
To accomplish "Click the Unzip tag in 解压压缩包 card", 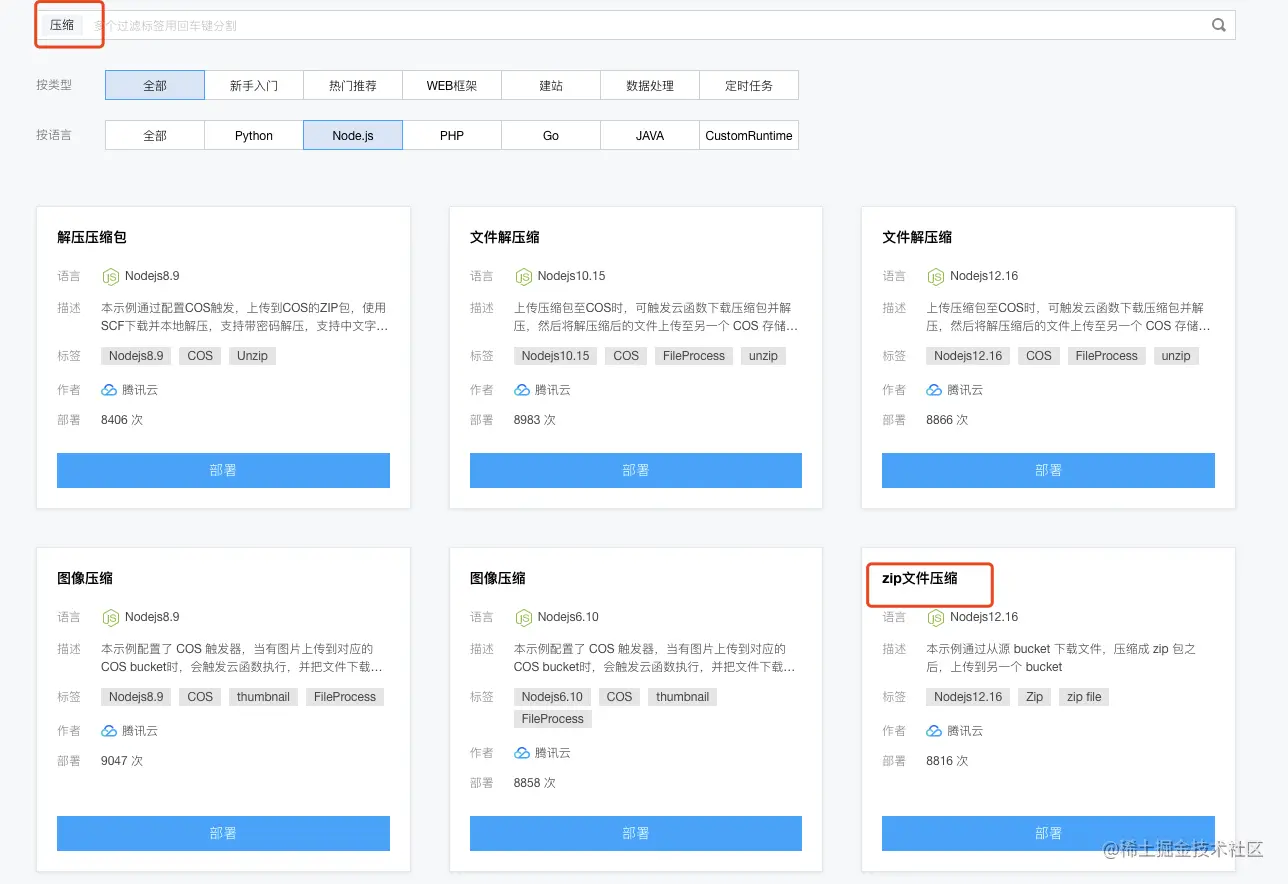I will [x=253, y=356].
